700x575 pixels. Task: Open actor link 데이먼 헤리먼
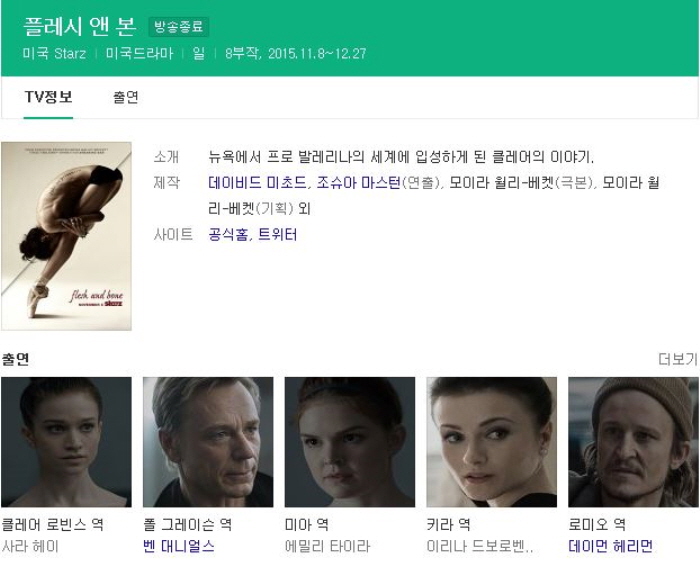tap(611, 546)
